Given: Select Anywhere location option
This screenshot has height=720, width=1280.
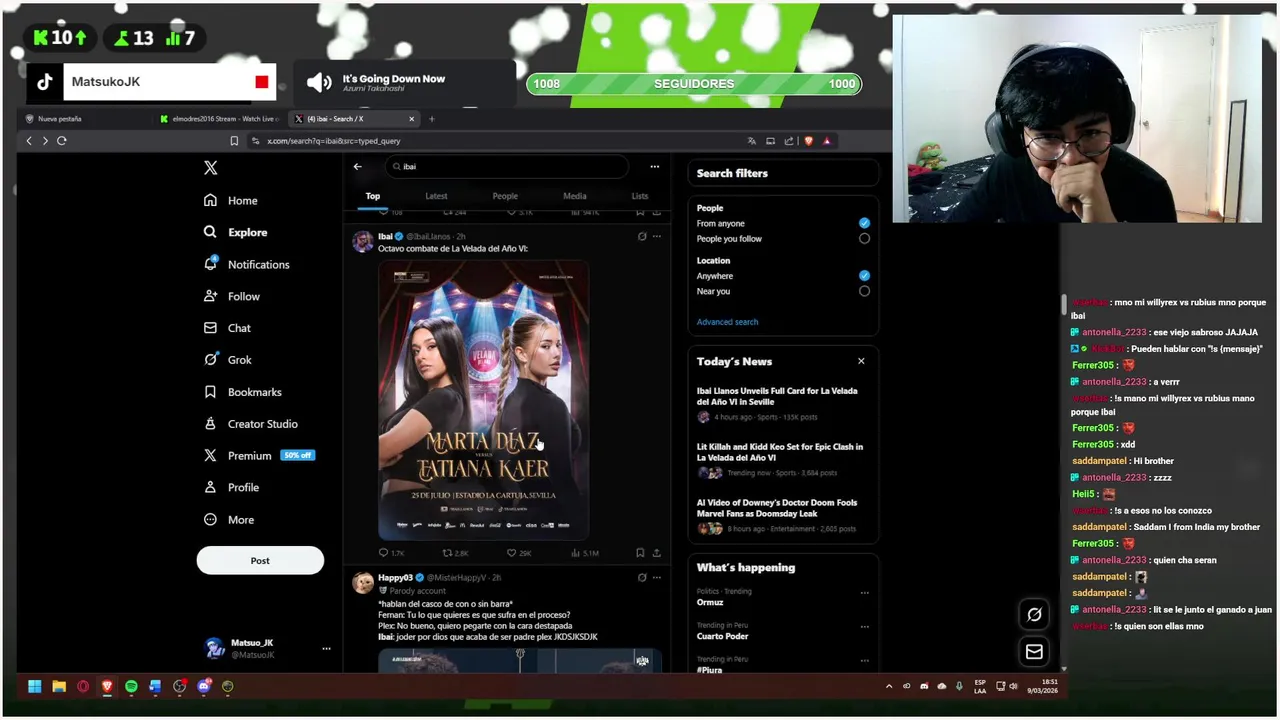Looking at the screenshot, I should click(x=864, y=275).
